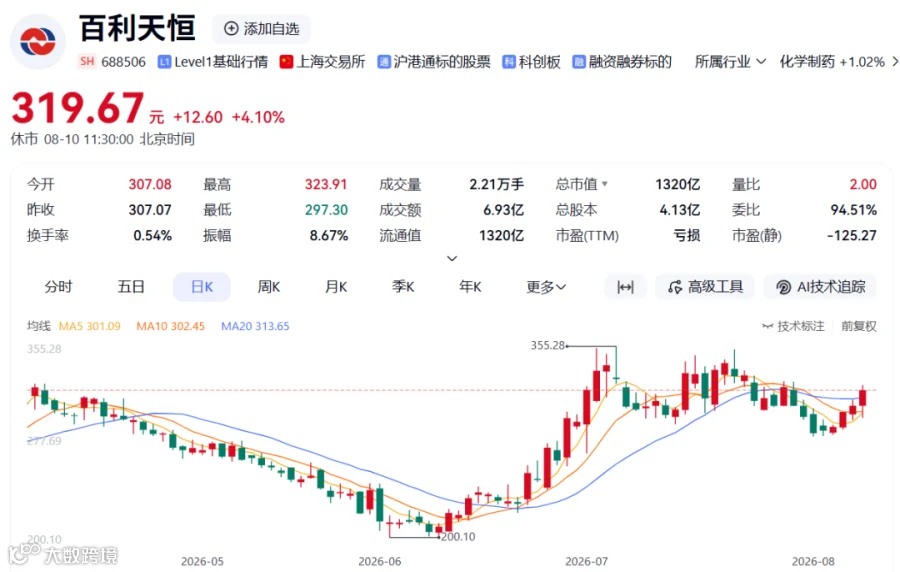This screenshot has width=900, height=572.
Task: Click the 成交量 2.21万手 value
Action: [496, 184]
